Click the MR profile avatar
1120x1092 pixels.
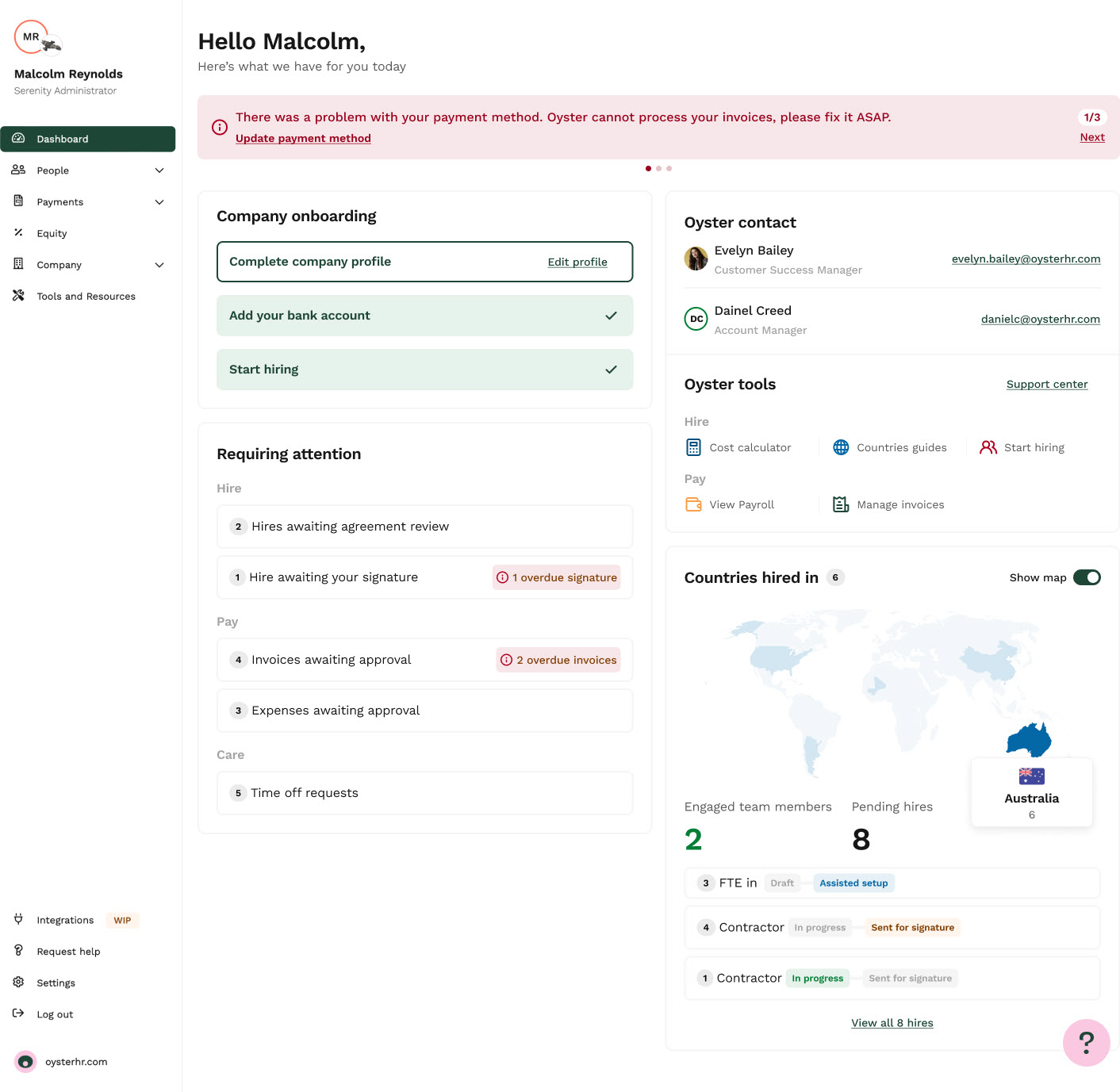32,36
